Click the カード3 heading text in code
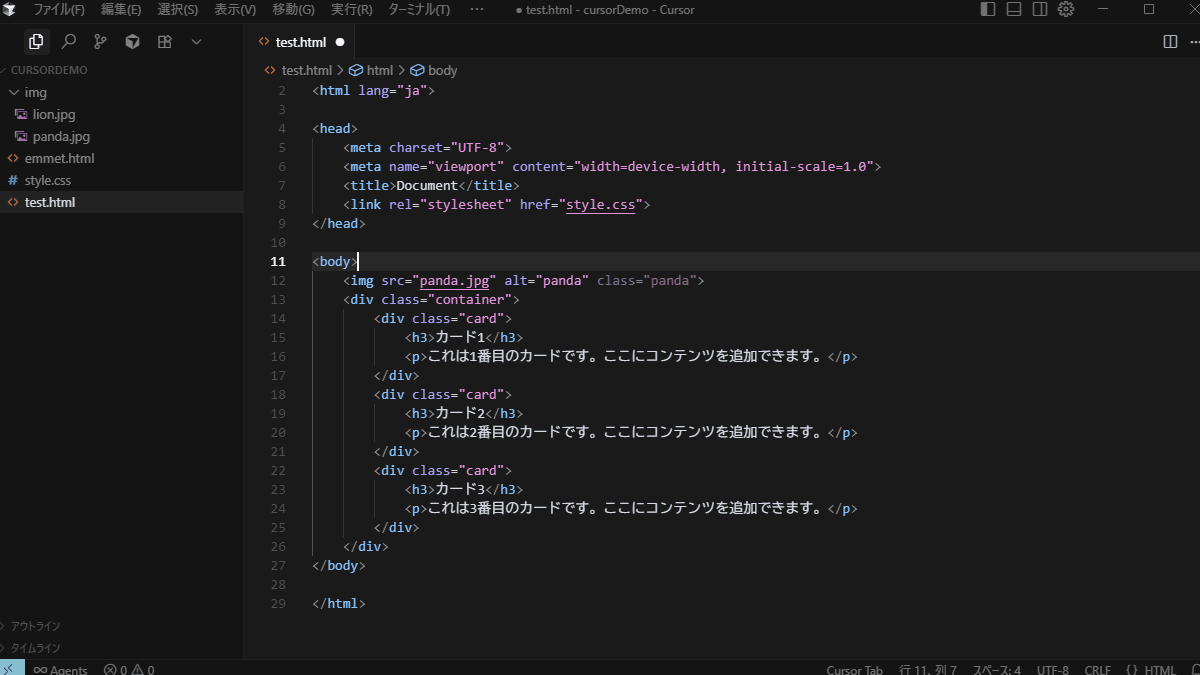The height and width of the screenshot is (675, 1200). [460, 490]
